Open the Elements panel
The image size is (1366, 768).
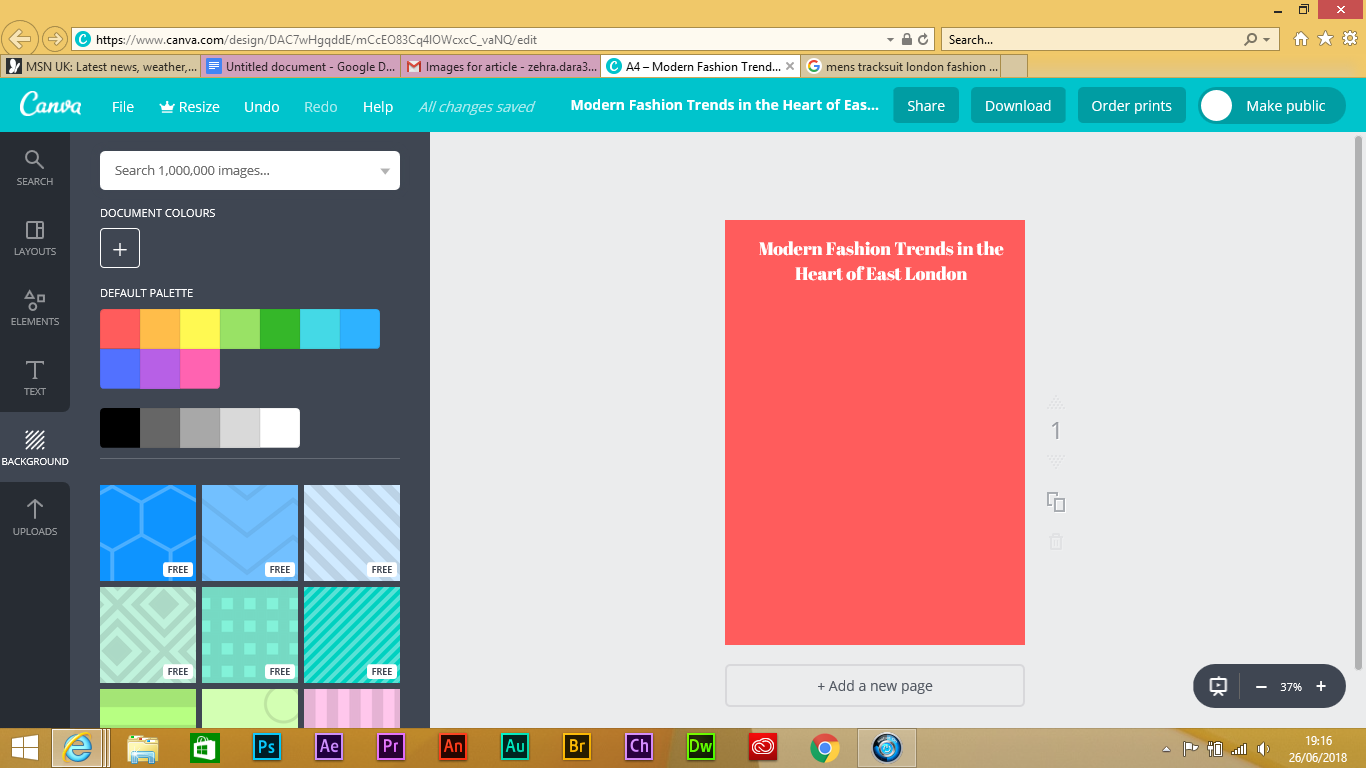click(35, 307)
